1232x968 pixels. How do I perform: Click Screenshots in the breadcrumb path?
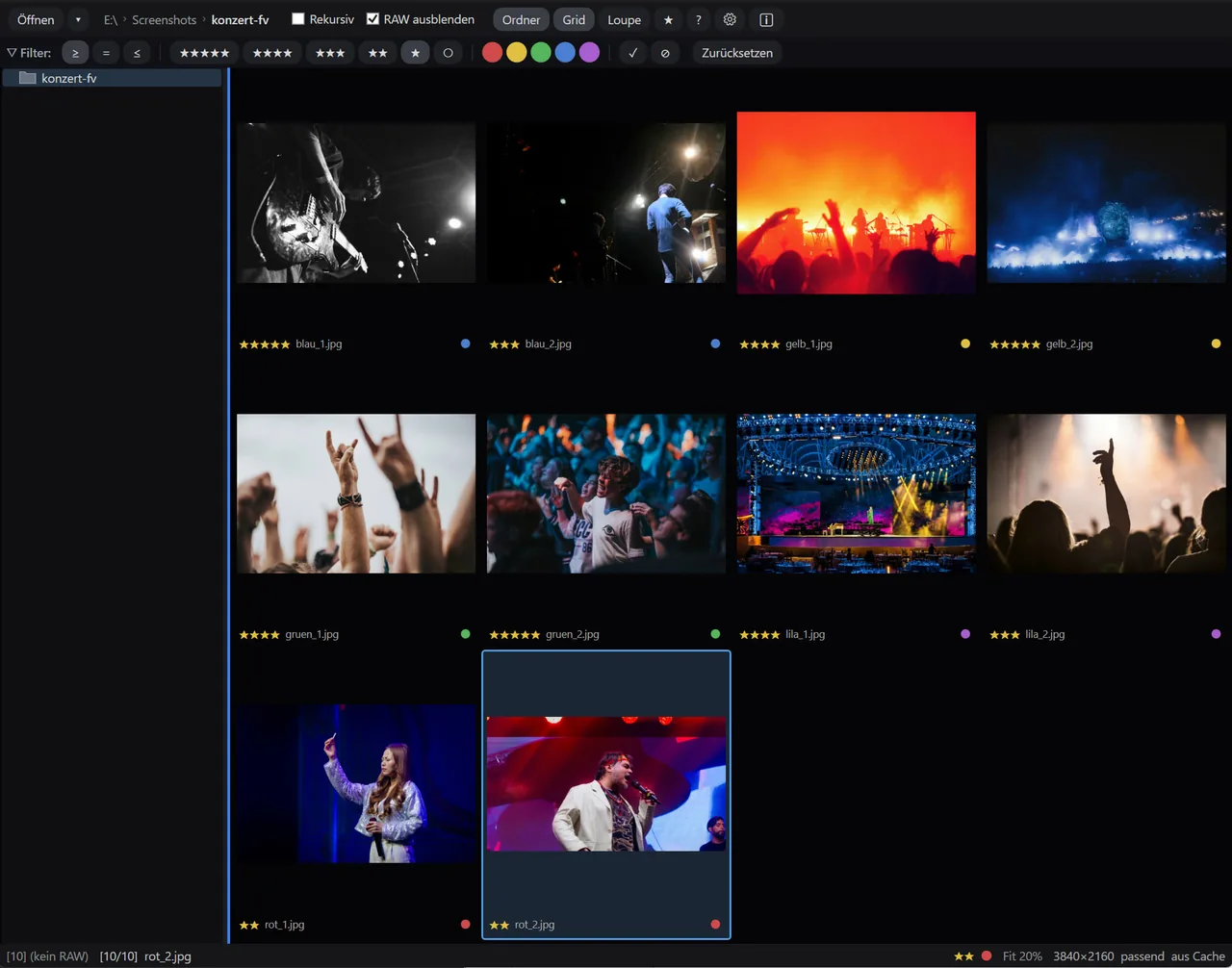coord(164,19)
